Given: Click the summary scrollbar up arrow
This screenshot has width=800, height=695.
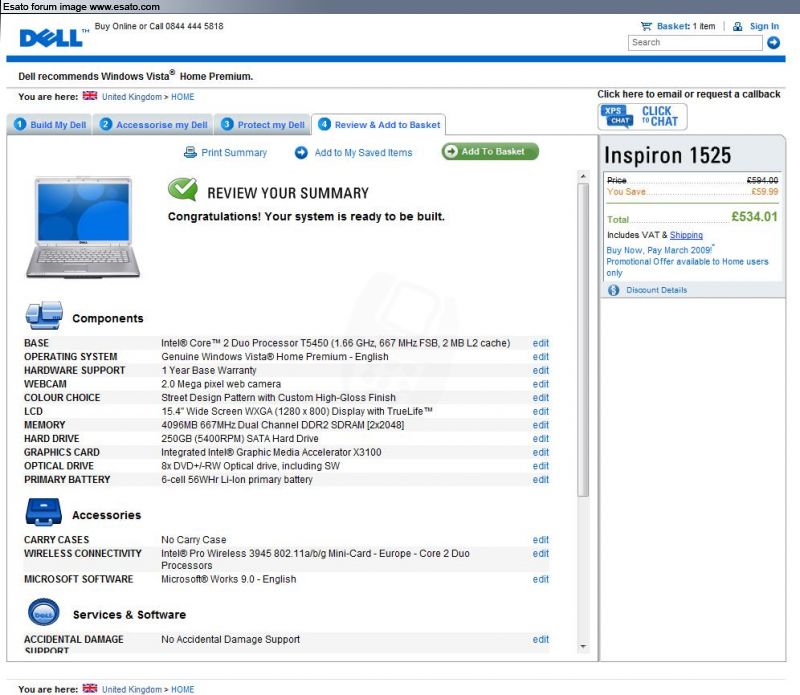Looking at the screenshot, I should coord(583,176).
